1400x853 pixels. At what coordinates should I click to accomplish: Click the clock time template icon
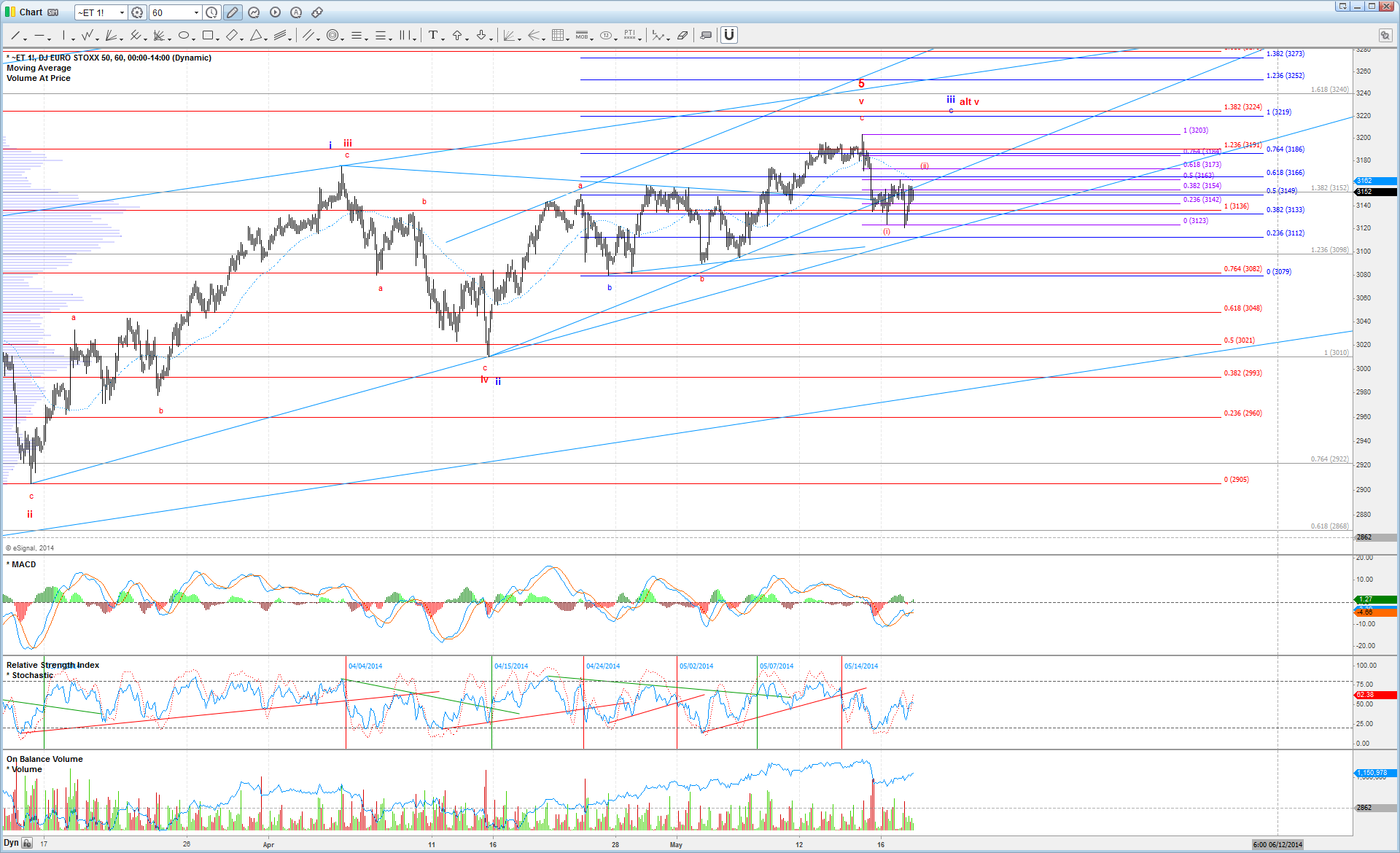coord(211,12)
